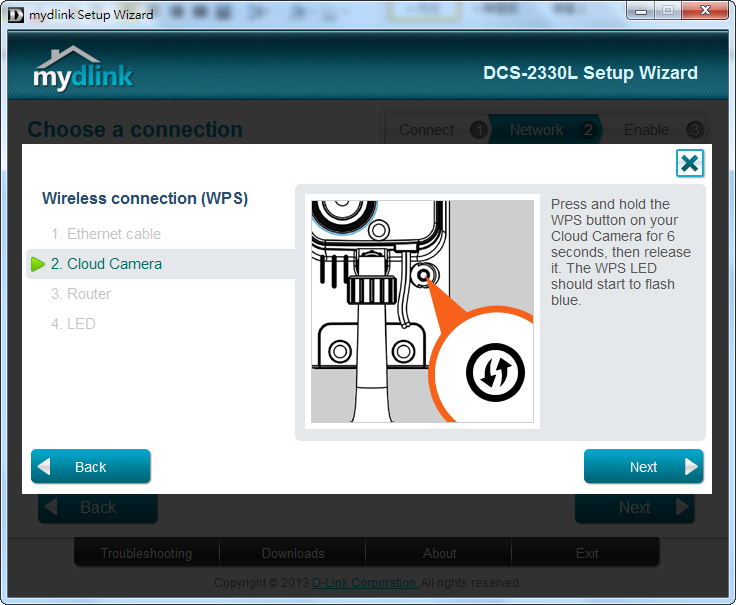Click the Next button in dialog
Viewport: 736px width, 605px height.
point(643,467)
